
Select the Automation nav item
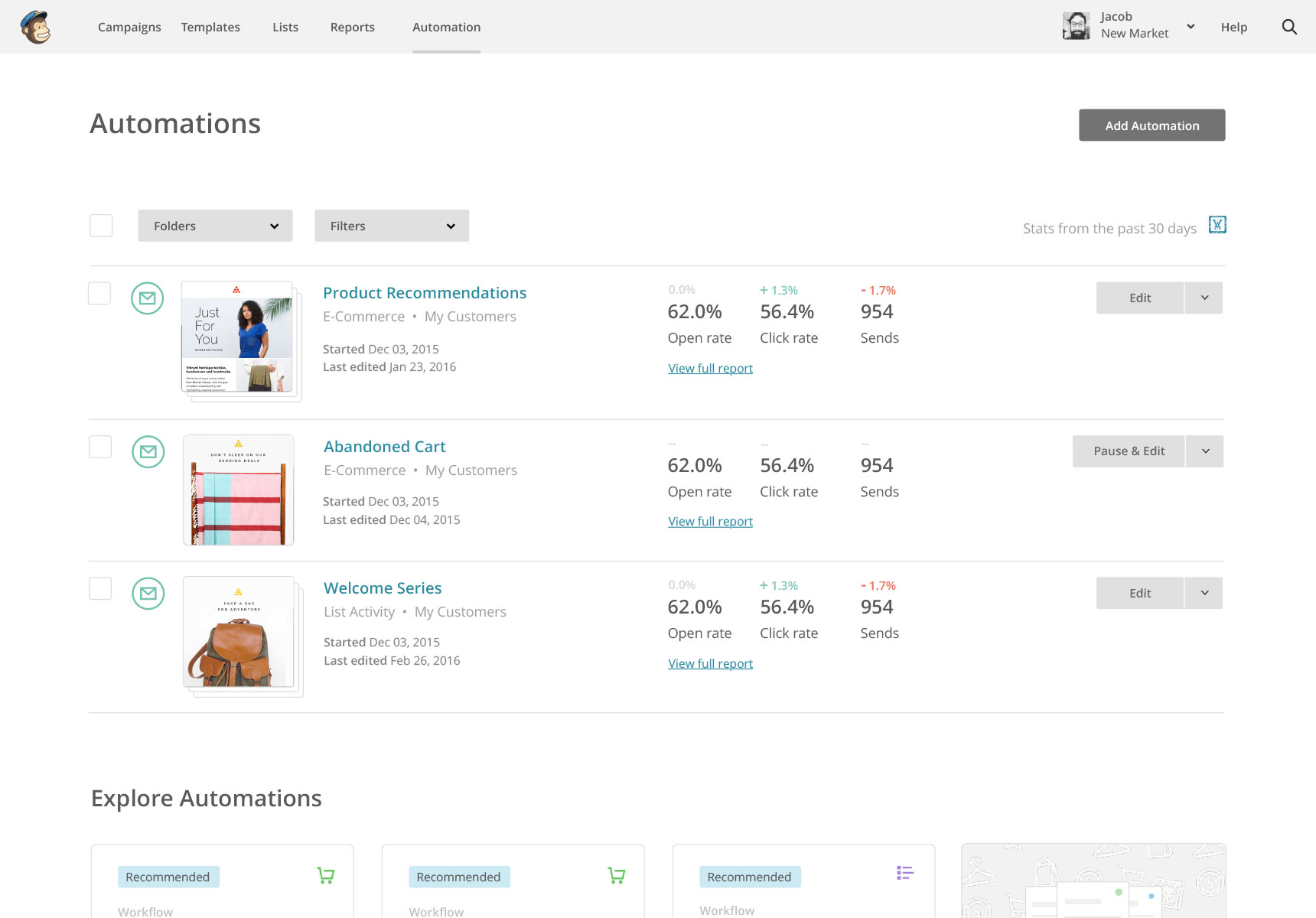click(447, 27)
